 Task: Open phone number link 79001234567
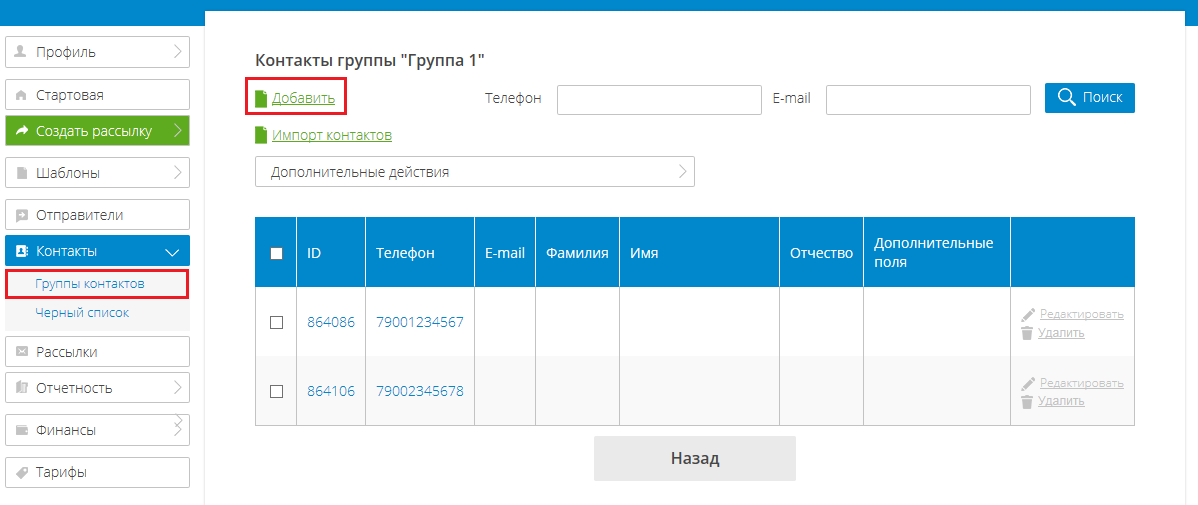coord(419,322)
